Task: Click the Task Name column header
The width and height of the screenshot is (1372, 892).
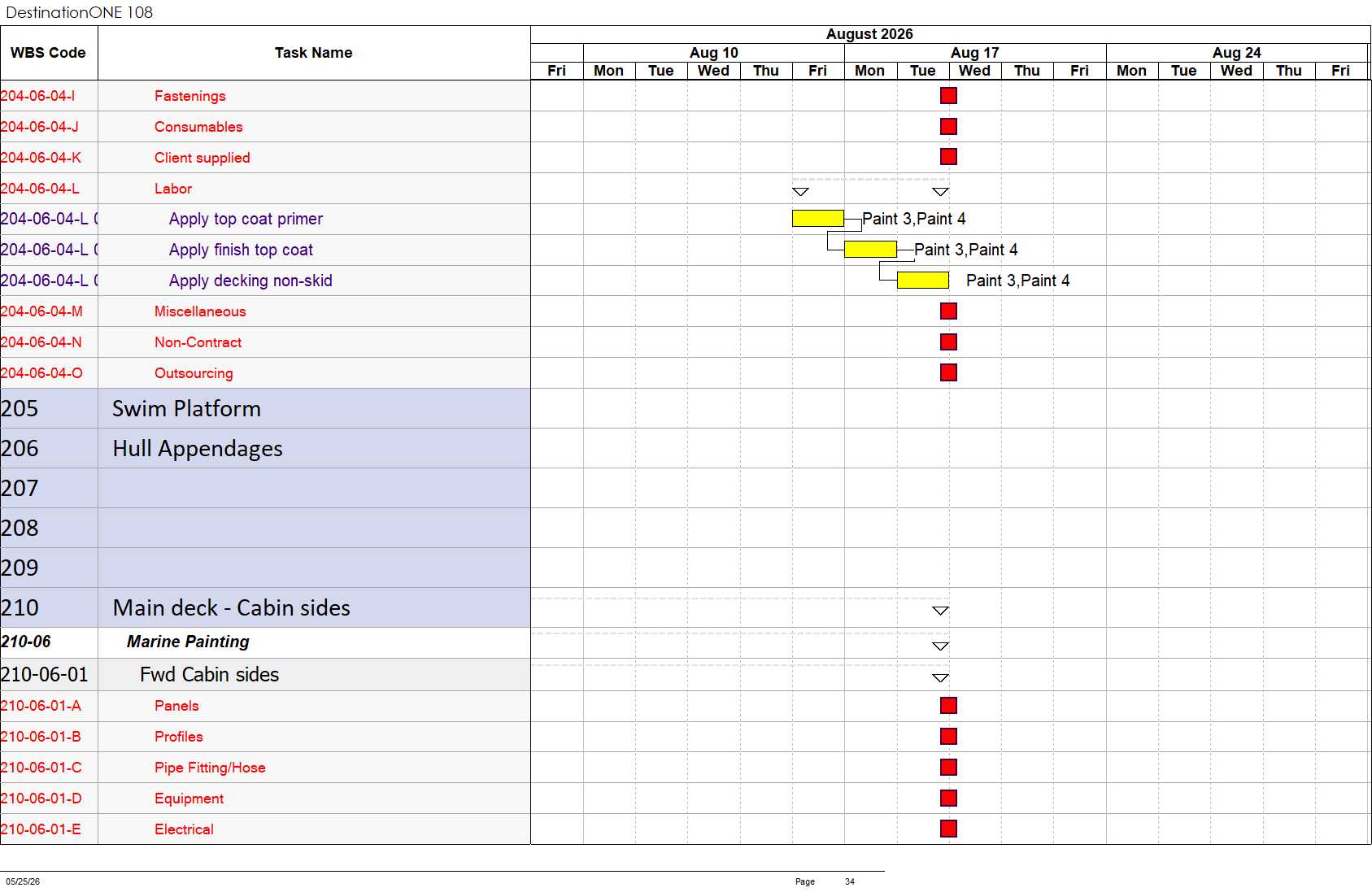Action: 314,53
